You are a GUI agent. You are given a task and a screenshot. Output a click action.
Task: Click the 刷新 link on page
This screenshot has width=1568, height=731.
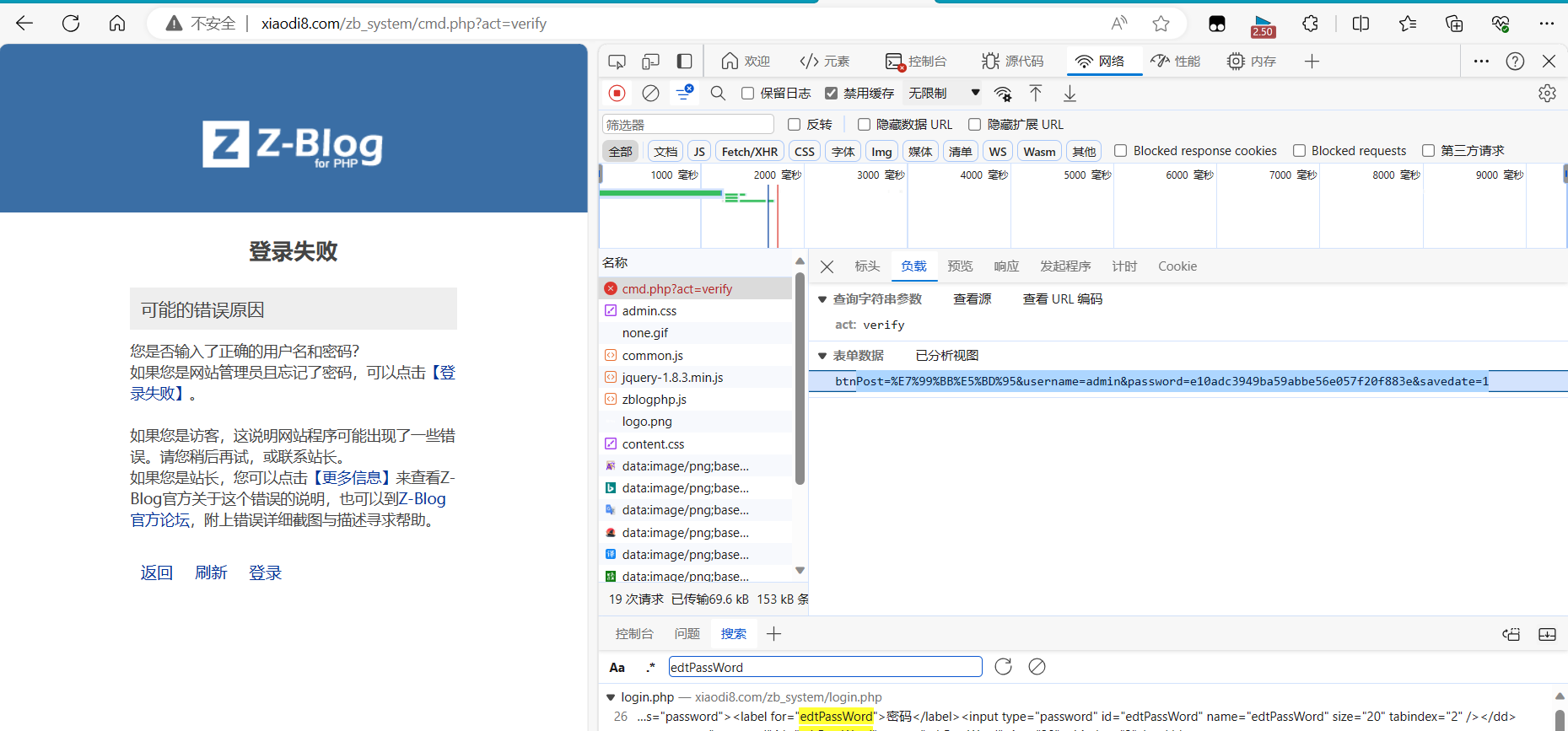(211, 573)
